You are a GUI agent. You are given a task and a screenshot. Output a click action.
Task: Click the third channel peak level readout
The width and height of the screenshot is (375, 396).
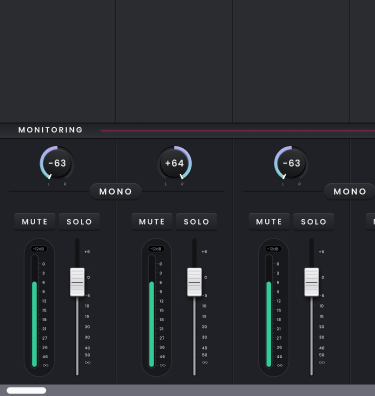(x=273, y=249)
